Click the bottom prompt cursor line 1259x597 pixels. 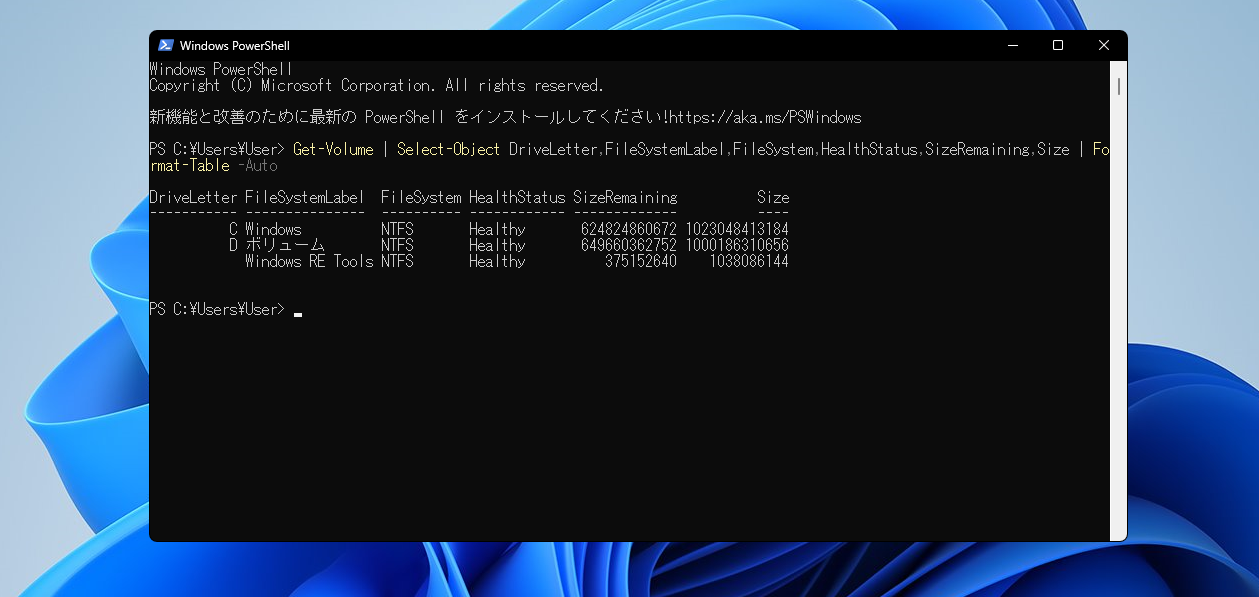226,309
